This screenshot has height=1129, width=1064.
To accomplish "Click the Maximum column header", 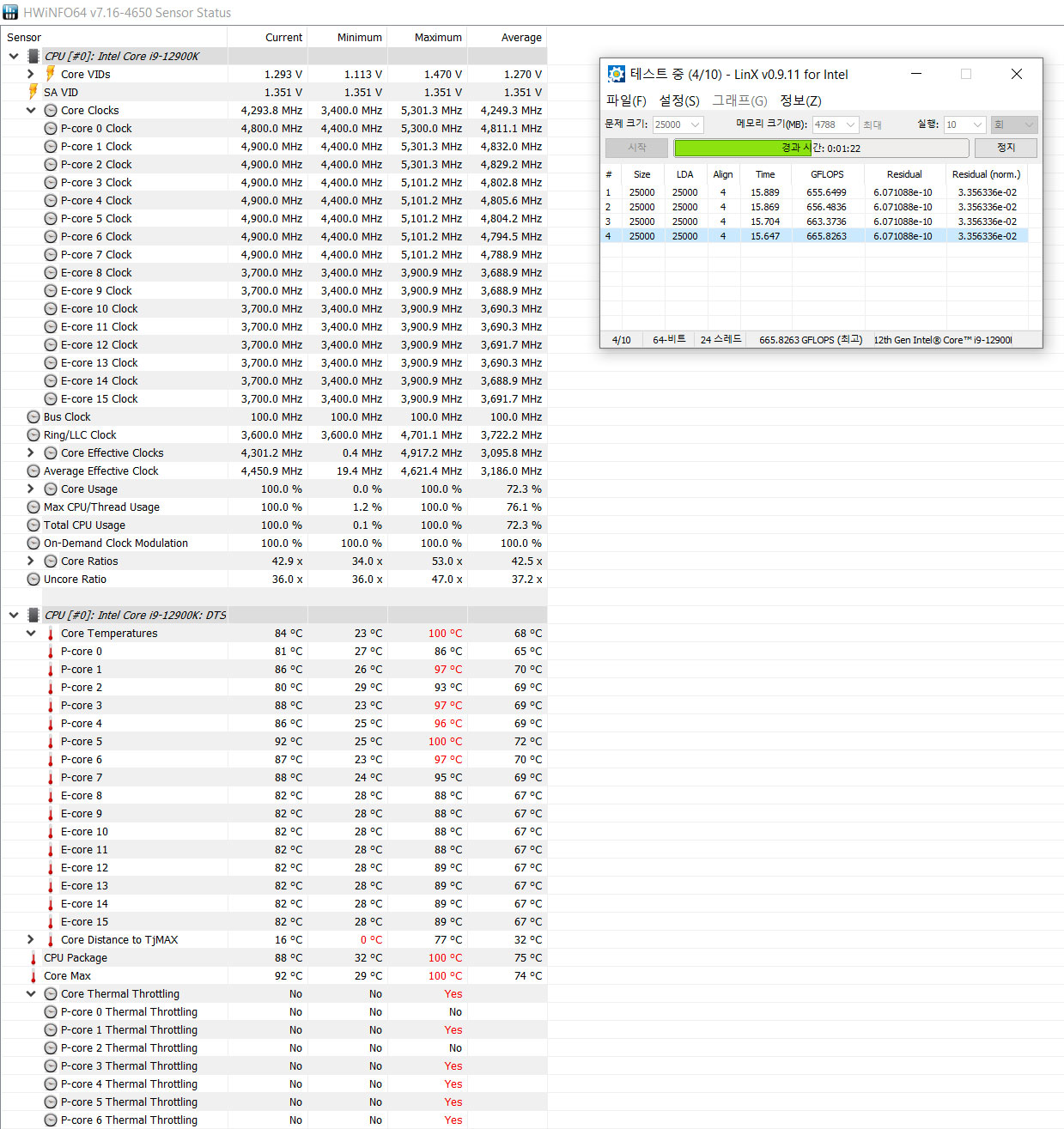I will (427, 37).
